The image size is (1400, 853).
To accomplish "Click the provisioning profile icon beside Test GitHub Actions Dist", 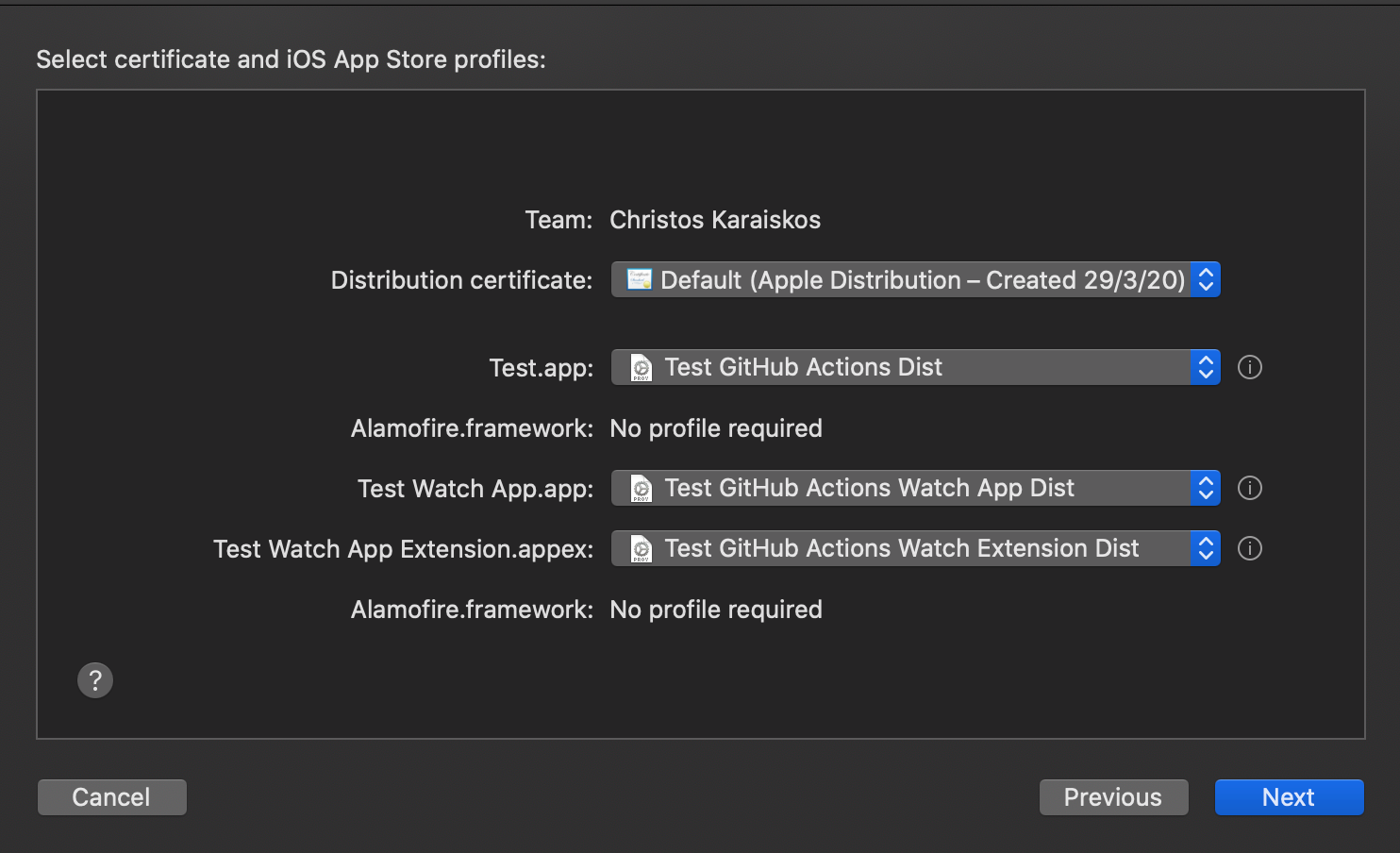I will click(639, 367).
